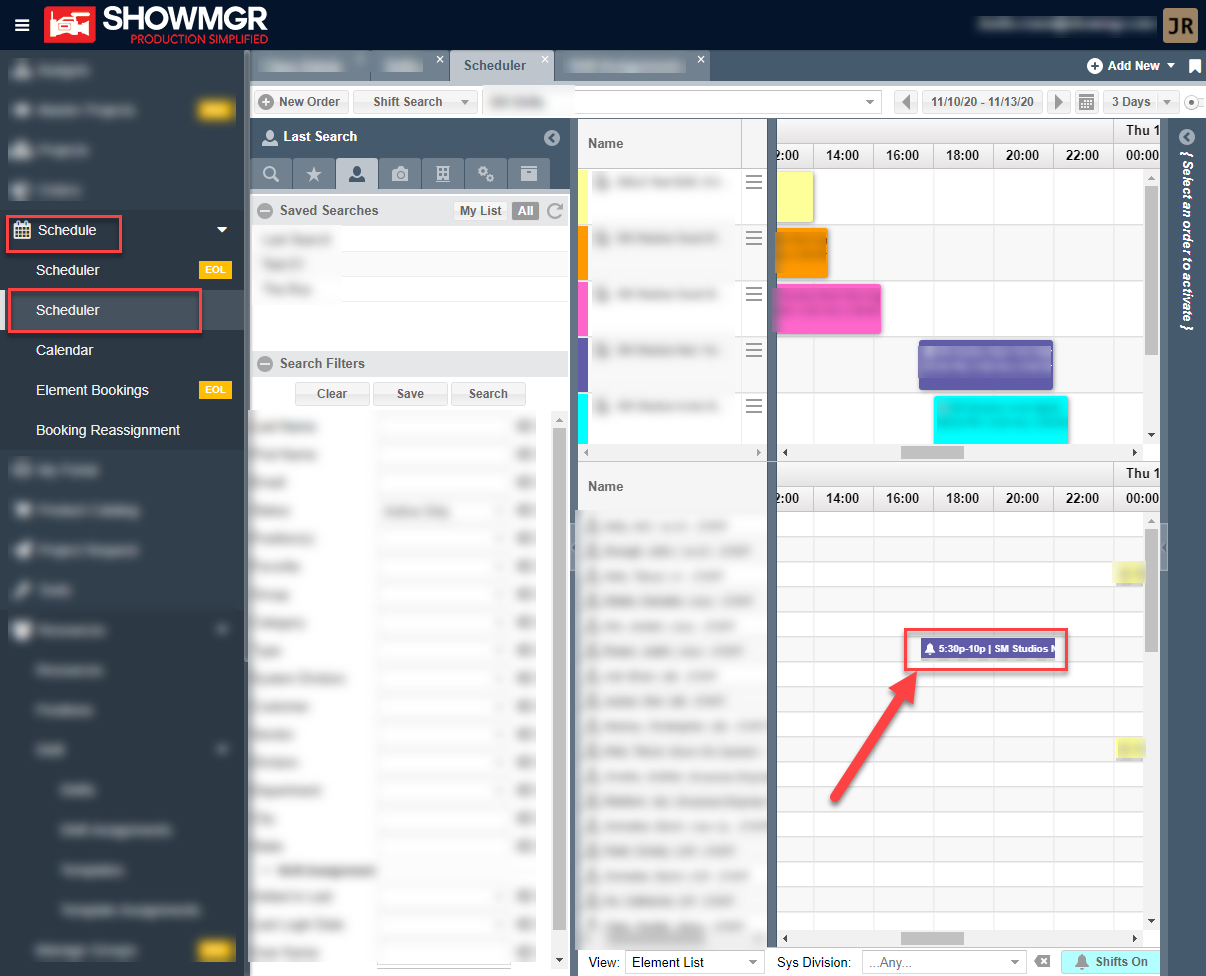Switch to the Scheduler tab
The image size is (1206, 976).
pos(494,65)
